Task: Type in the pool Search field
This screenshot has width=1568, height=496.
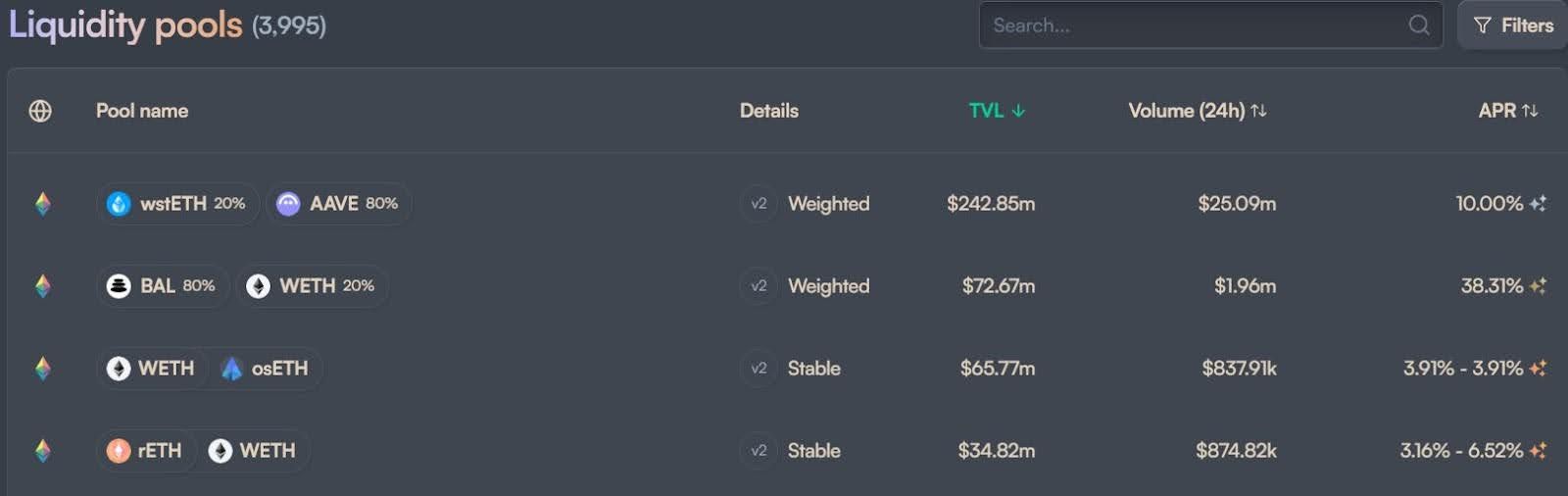Action: point(1196,25)
